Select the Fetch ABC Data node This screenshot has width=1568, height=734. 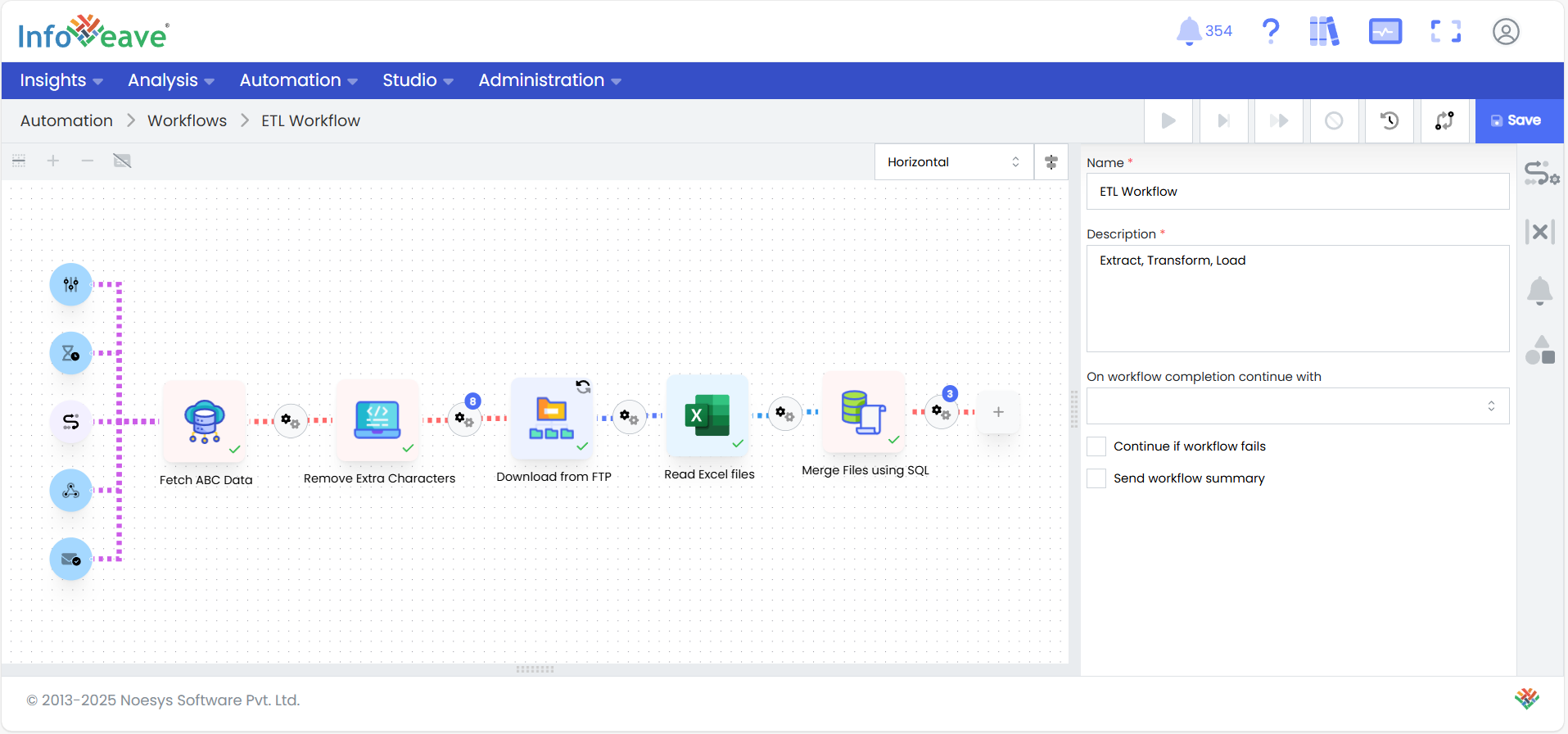tap(204, 421)
